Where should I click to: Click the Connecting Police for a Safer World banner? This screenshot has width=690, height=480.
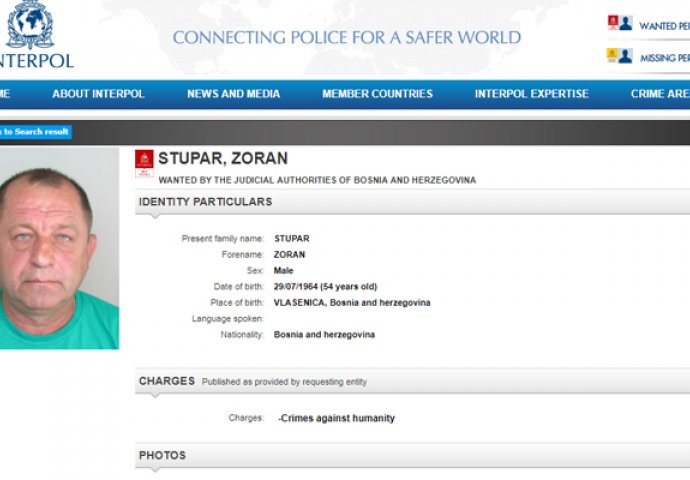(346, 38)
